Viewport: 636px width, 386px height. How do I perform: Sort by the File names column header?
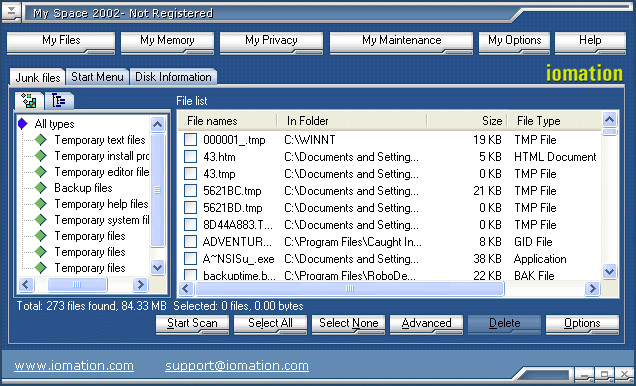point(228,121)
